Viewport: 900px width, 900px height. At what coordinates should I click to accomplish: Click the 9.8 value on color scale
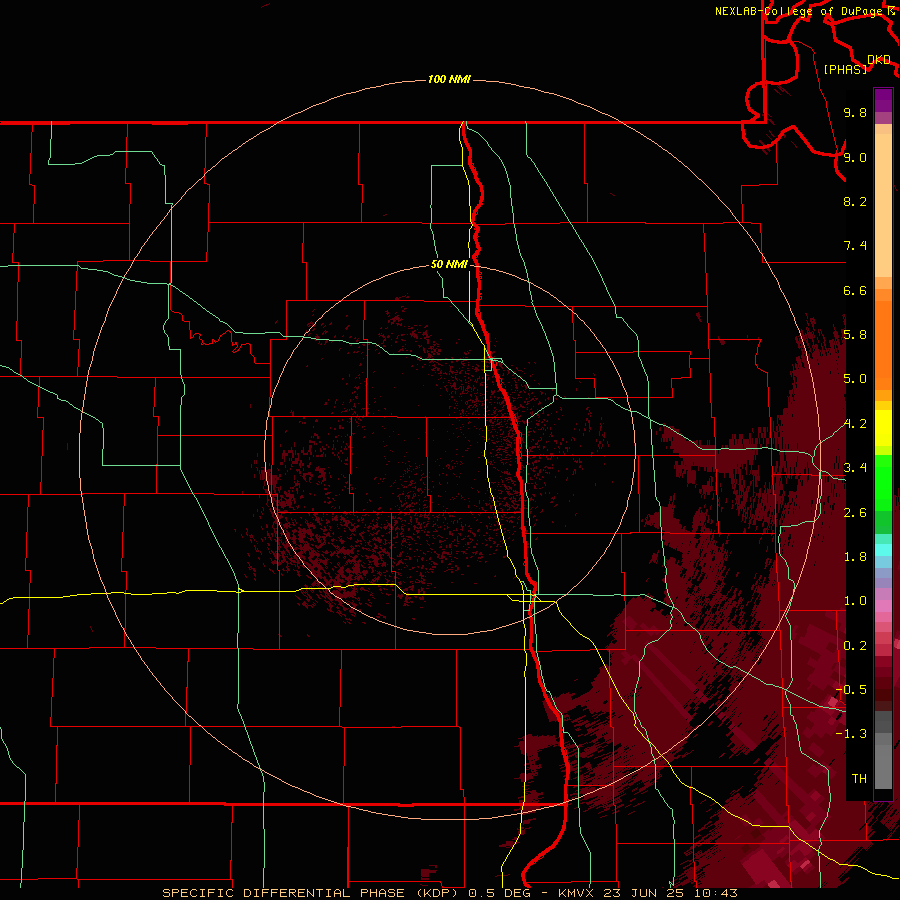(x=855, y=112)
